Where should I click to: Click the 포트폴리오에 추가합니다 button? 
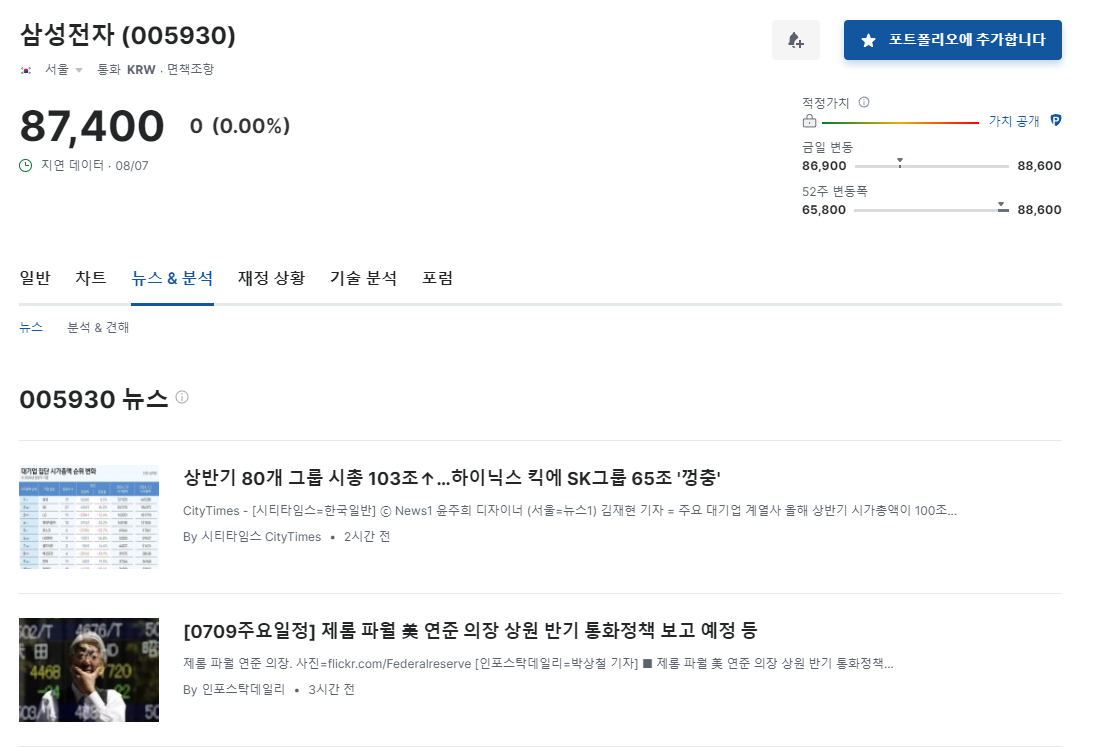pos(952,40)
